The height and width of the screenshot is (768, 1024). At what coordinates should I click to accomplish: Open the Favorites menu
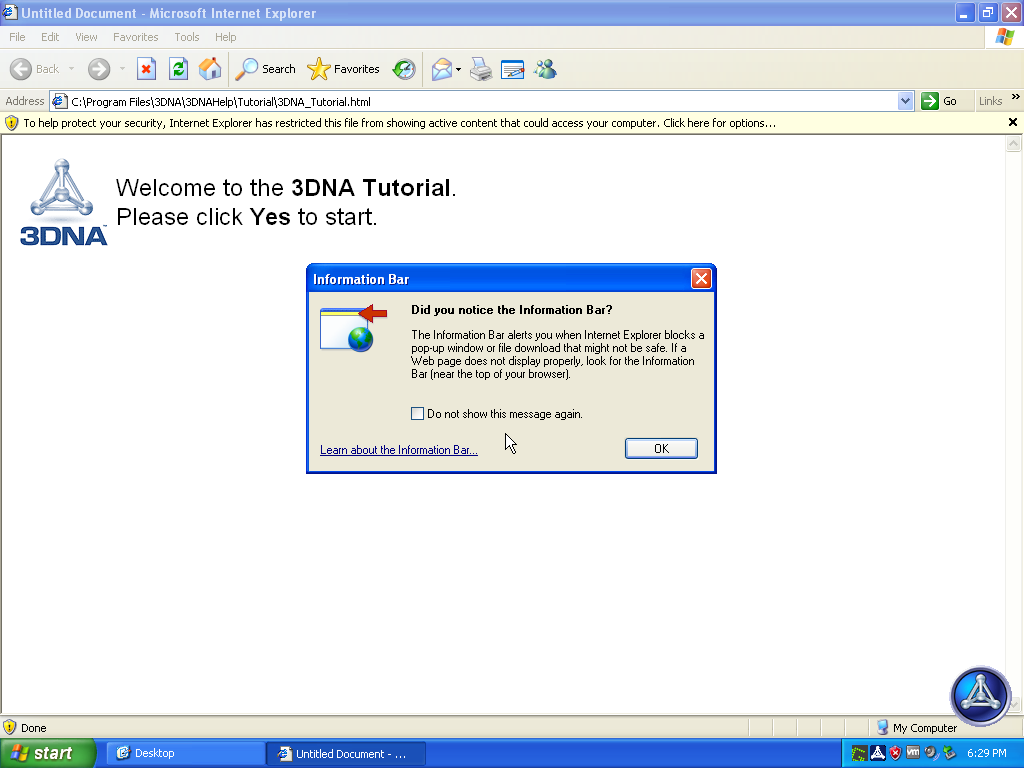[x=135, y=37]
